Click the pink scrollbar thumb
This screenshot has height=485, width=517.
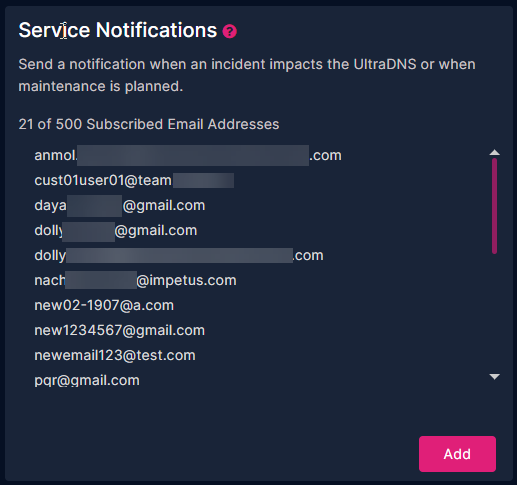[494, 206]
